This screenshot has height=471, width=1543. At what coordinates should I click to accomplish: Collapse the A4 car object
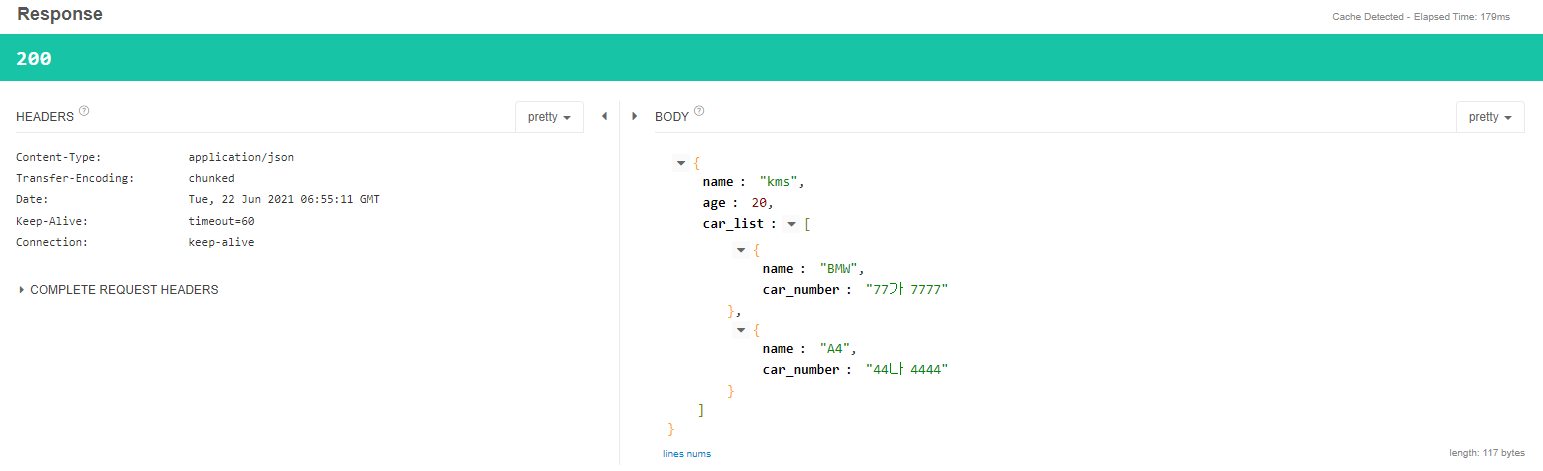[x=741, y=329]
